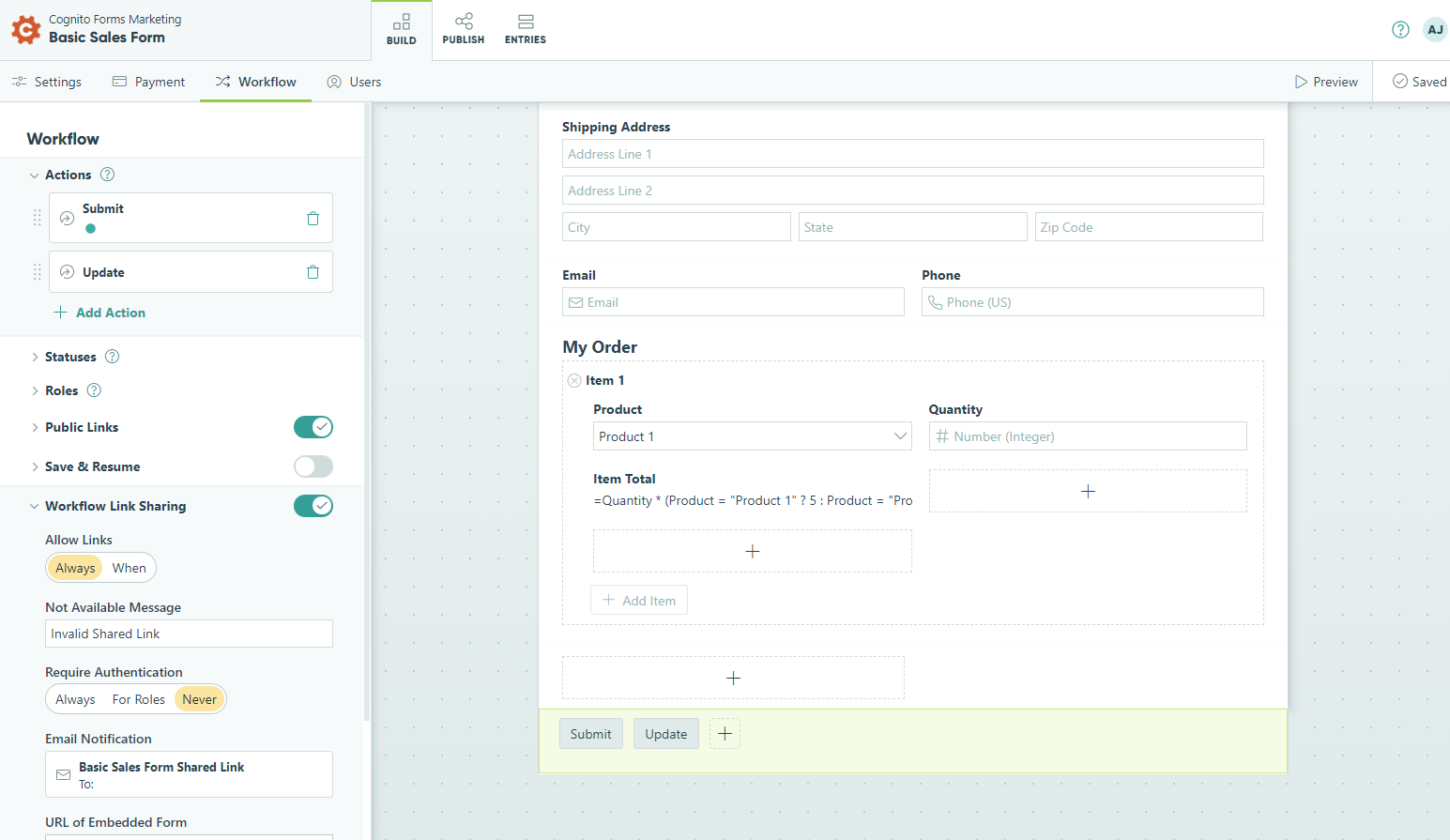Switch to the Entries tab
The width and height of the screenshot is (1450, 840).
coord(526,30)
